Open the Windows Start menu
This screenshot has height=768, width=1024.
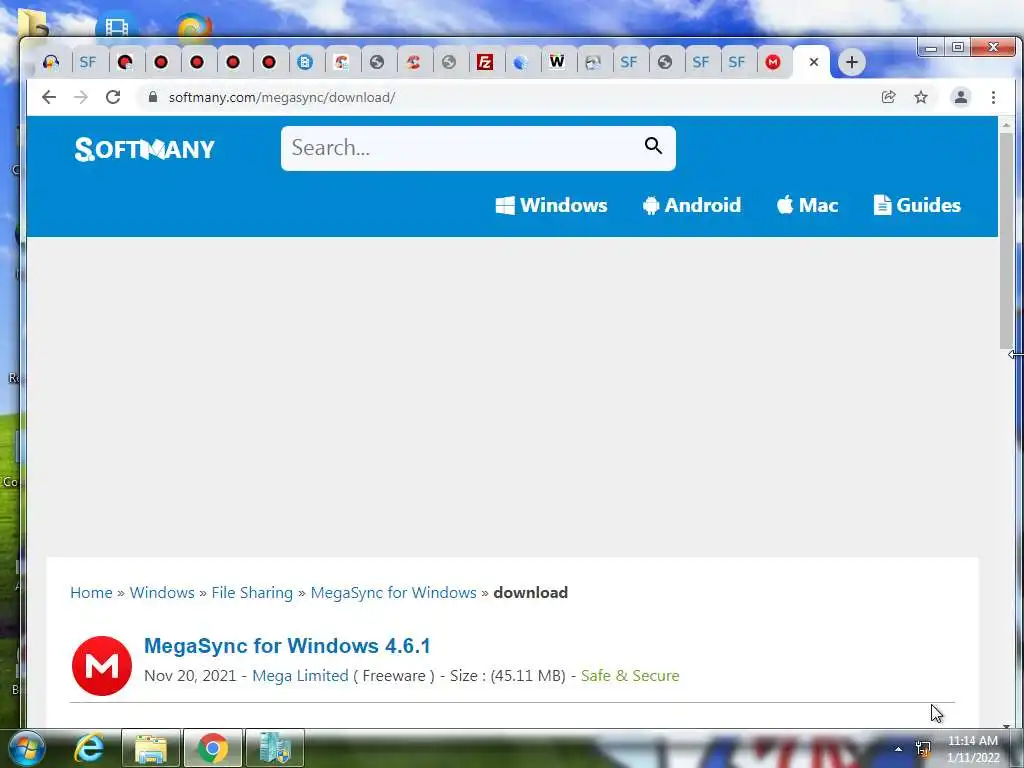point(27,748)
